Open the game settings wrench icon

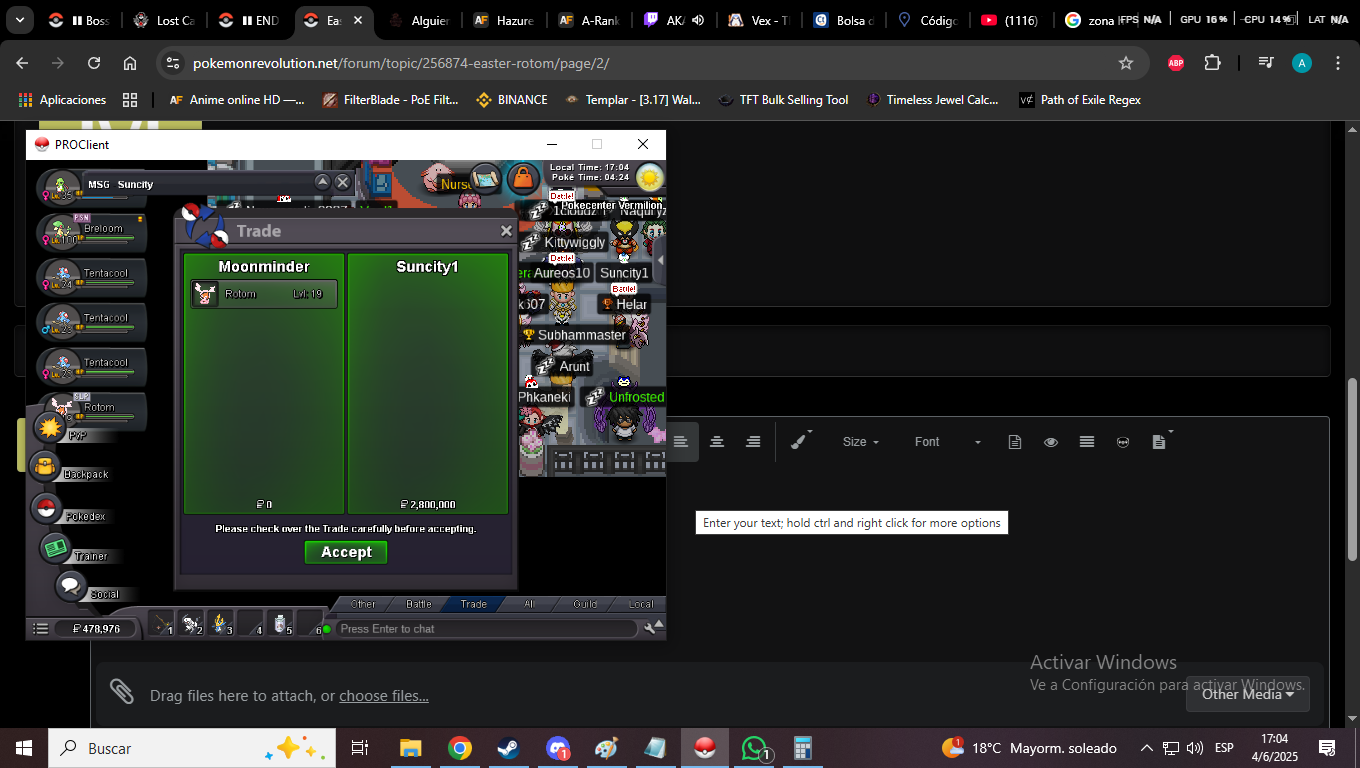[x=651, y=628]
